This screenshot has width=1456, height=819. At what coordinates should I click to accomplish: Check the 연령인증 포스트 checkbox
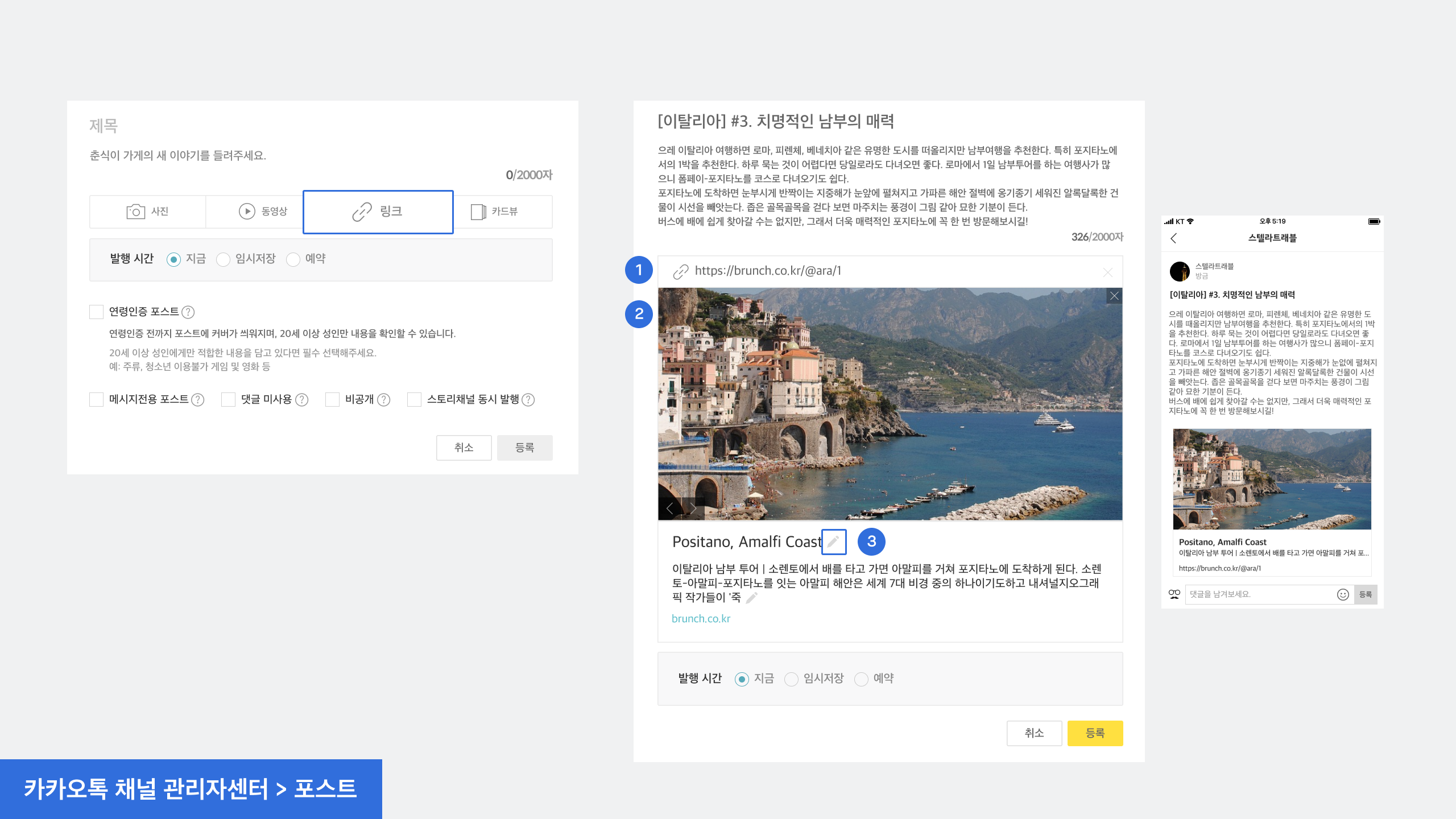97,312
